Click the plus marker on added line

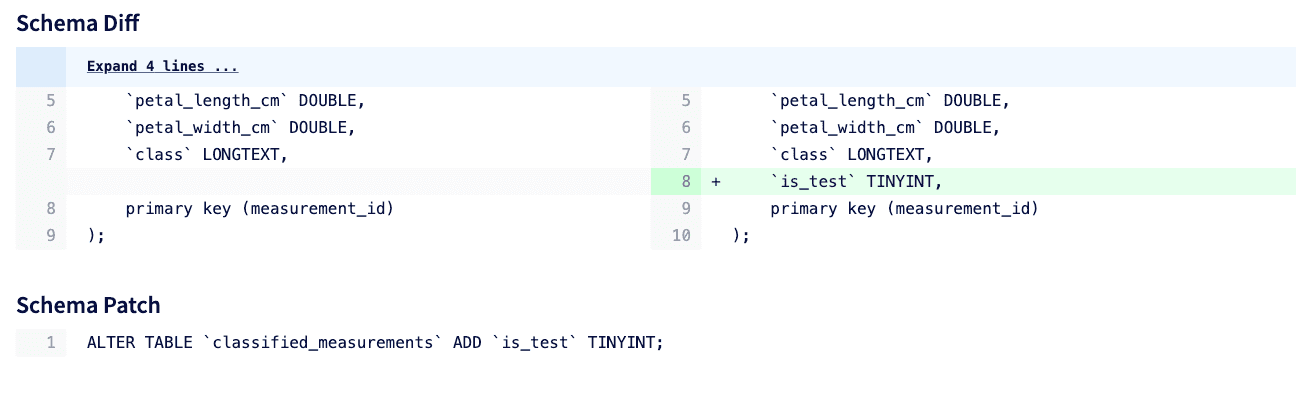click(716, 182)
